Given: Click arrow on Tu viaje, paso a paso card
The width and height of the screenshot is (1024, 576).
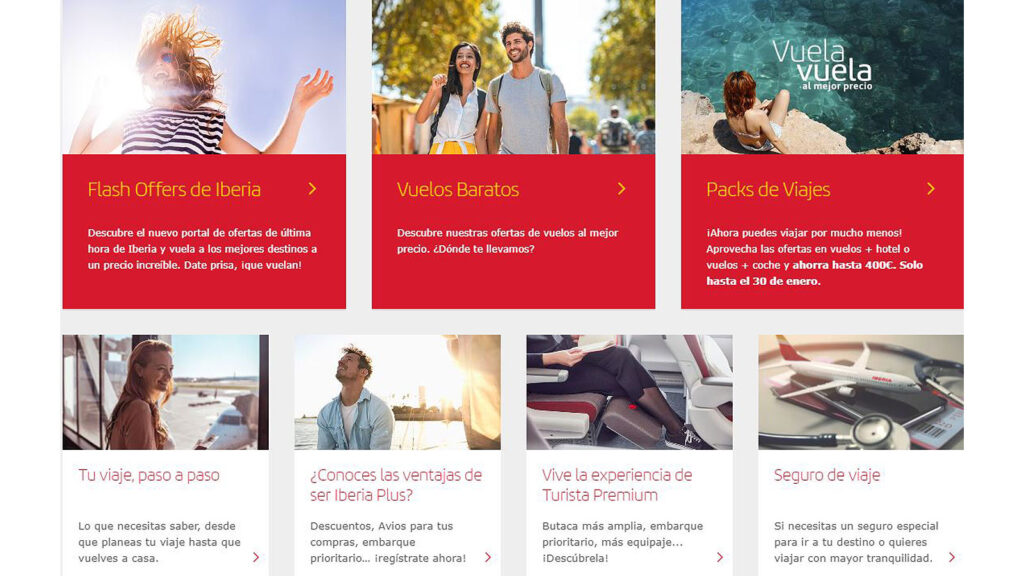Looking at the screenshot, I should tap(256, 557).
